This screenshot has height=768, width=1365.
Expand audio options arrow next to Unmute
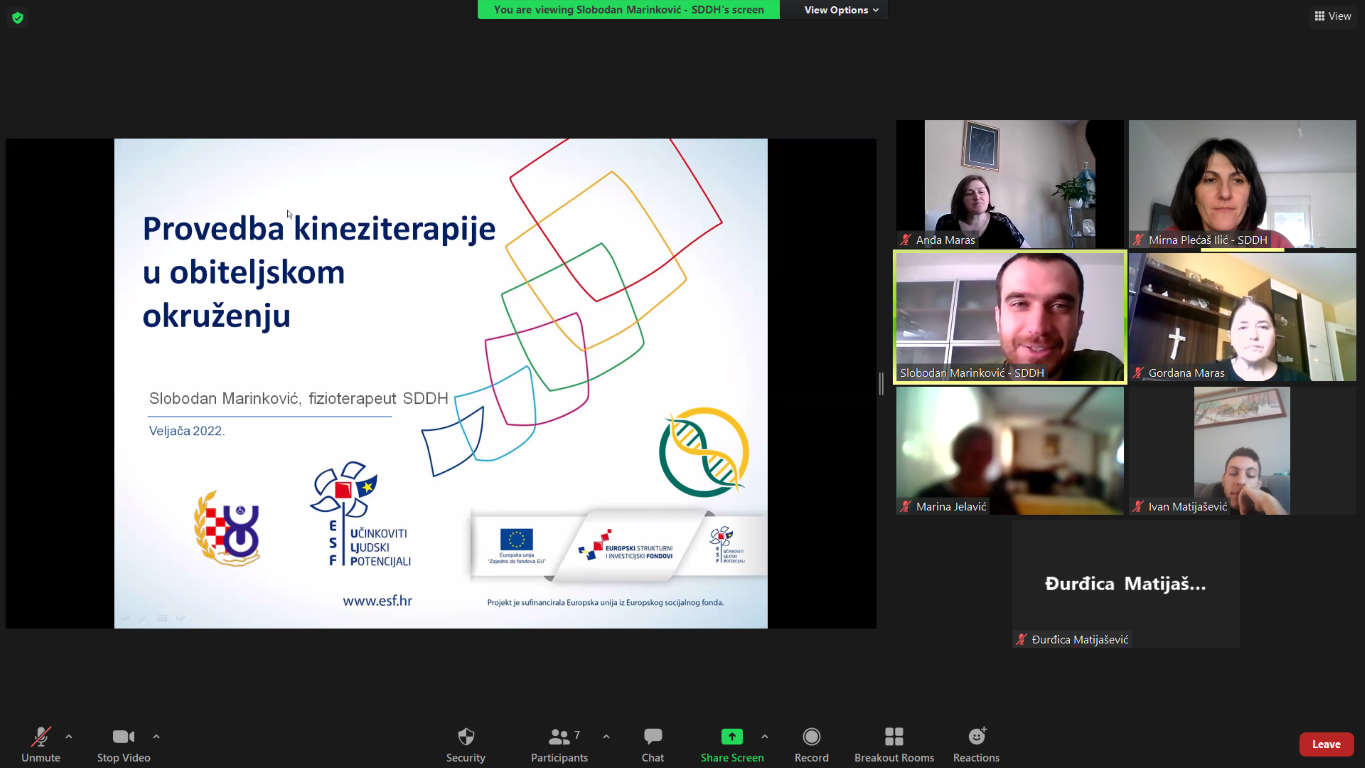coord(69,737)
